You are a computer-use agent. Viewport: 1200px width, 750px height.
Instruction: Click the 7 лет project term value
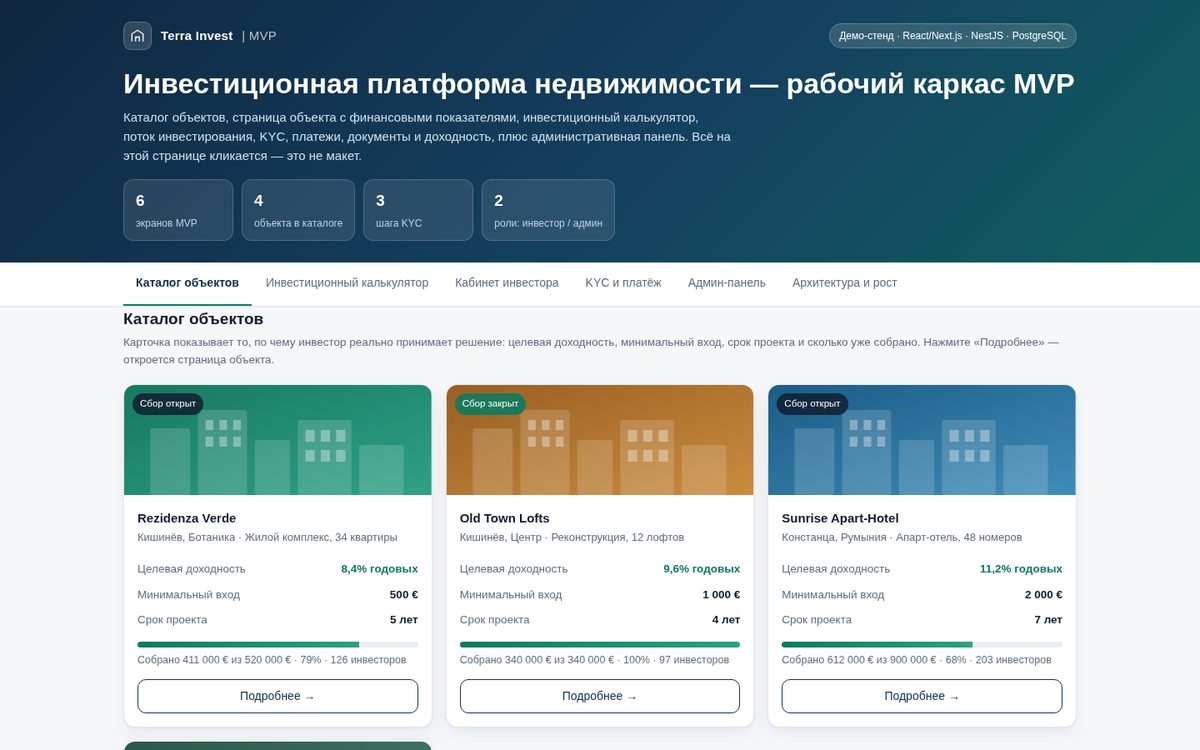tap(1048, 620)
